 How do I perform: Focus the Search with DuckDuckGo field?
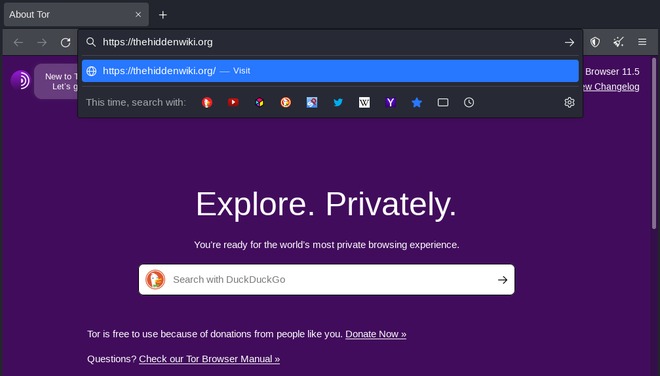pos(327,280)
